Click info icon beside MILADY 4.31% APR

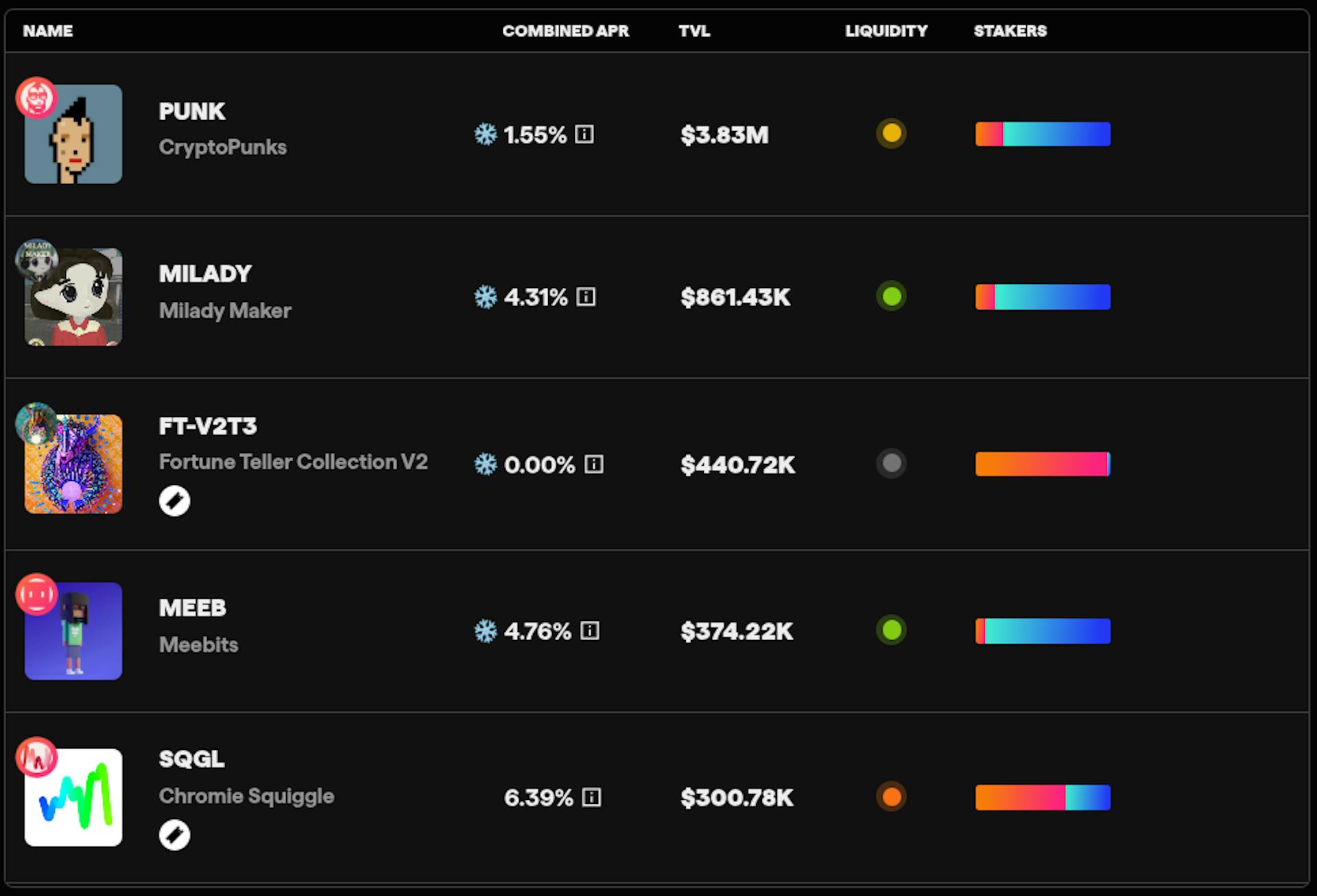[586, 296]
